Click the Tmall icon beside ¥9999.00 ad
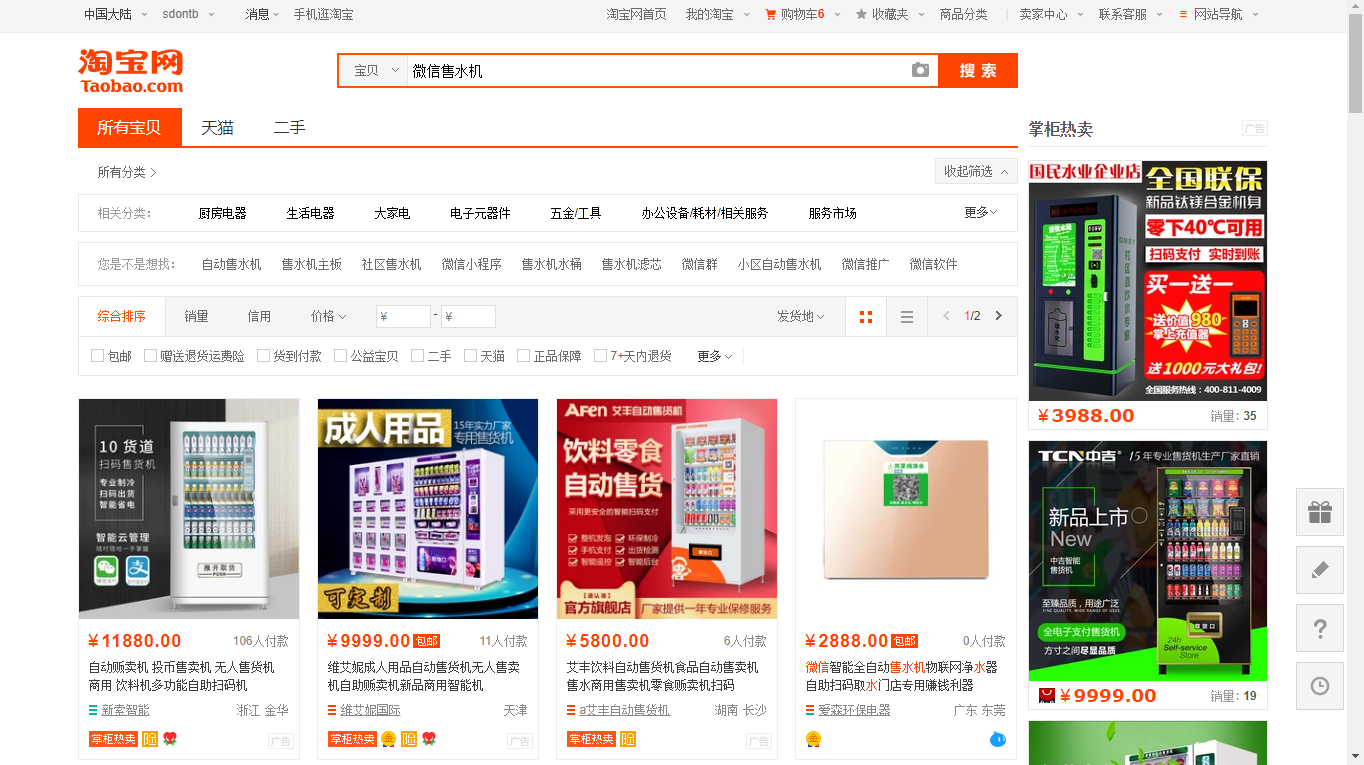The height and width of the screenshot is (765, 1364). [x=1047, y=695]
